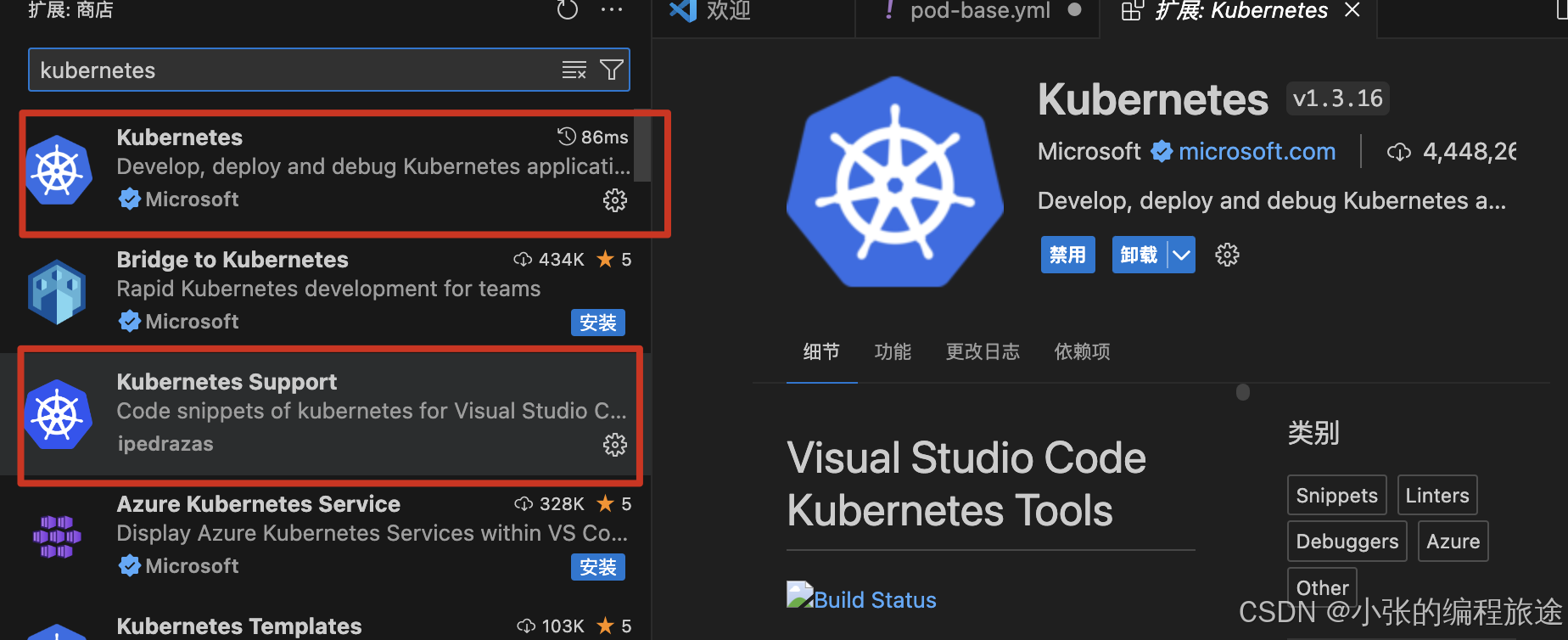The image size is (1568, 640).
Task: Open manage gear for Kubernetes Support extension
Action: (x=615, y=445)
